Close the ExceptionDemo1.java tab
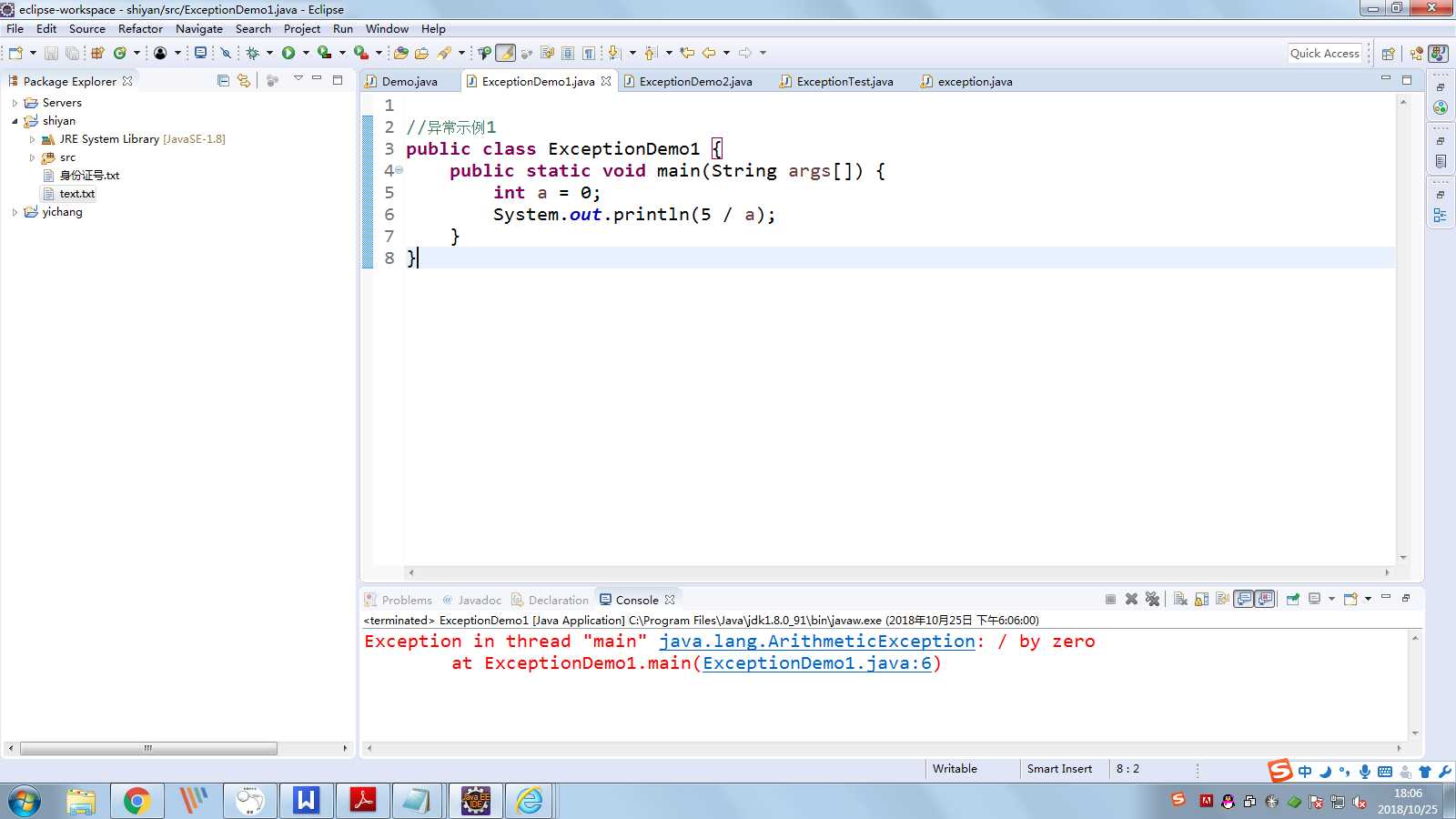 click(x=606, y=81)
